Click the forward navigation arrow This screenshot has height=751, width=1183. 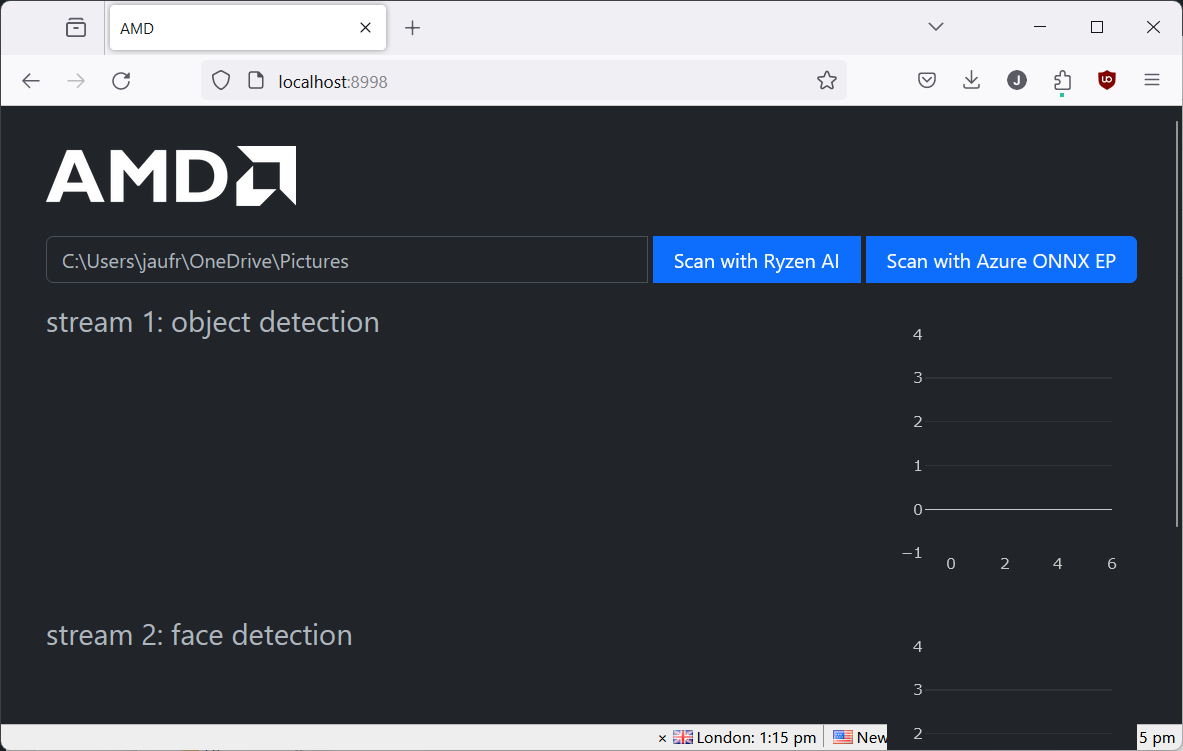76,81
